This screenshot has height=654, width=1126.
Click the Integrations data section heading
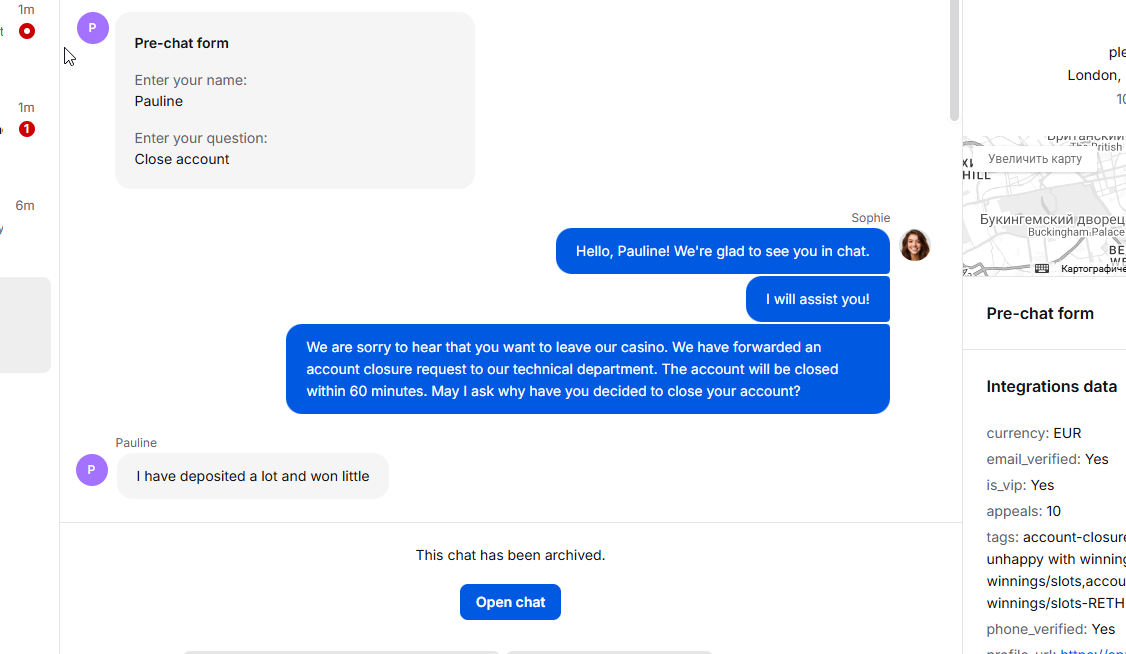(1051, 387)
